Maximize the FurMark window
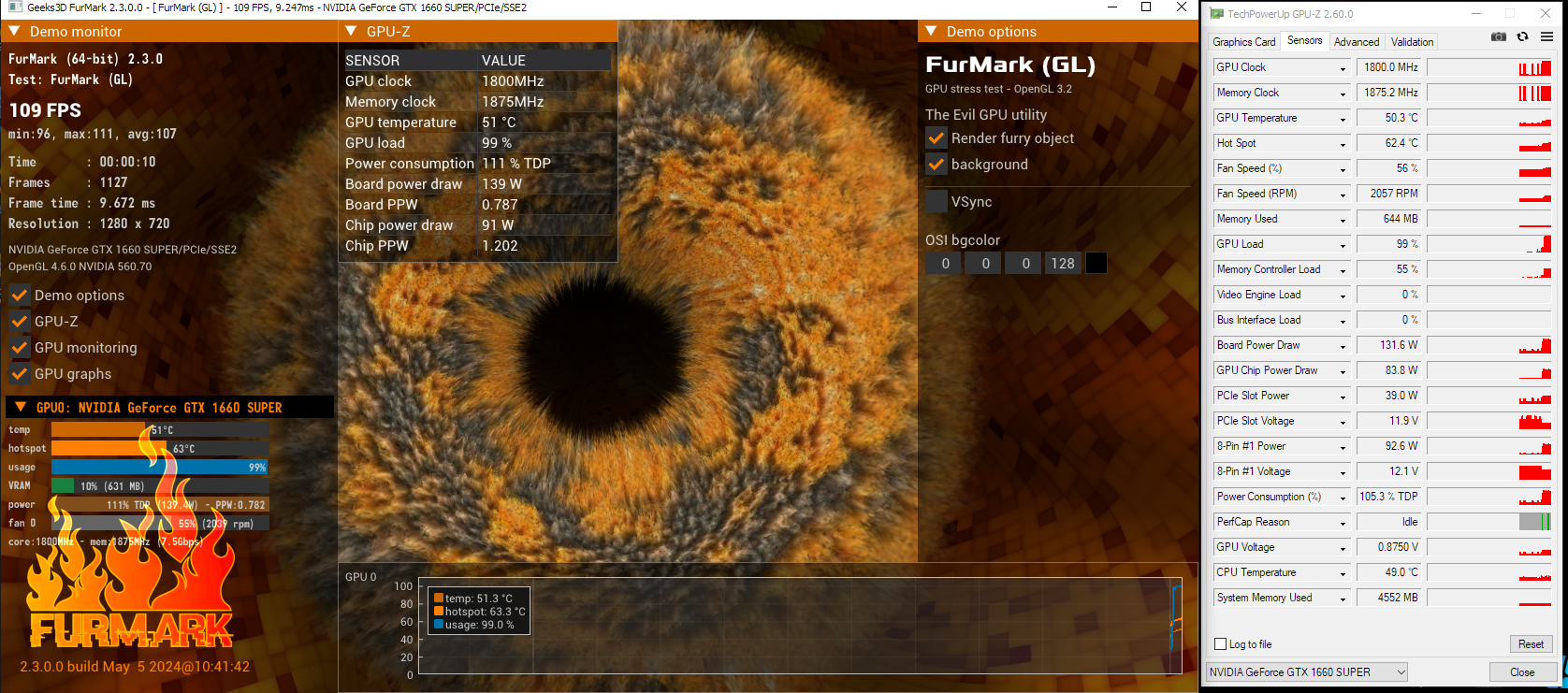The width and height of the screenshot is (1568, 693). point(1146,7)
